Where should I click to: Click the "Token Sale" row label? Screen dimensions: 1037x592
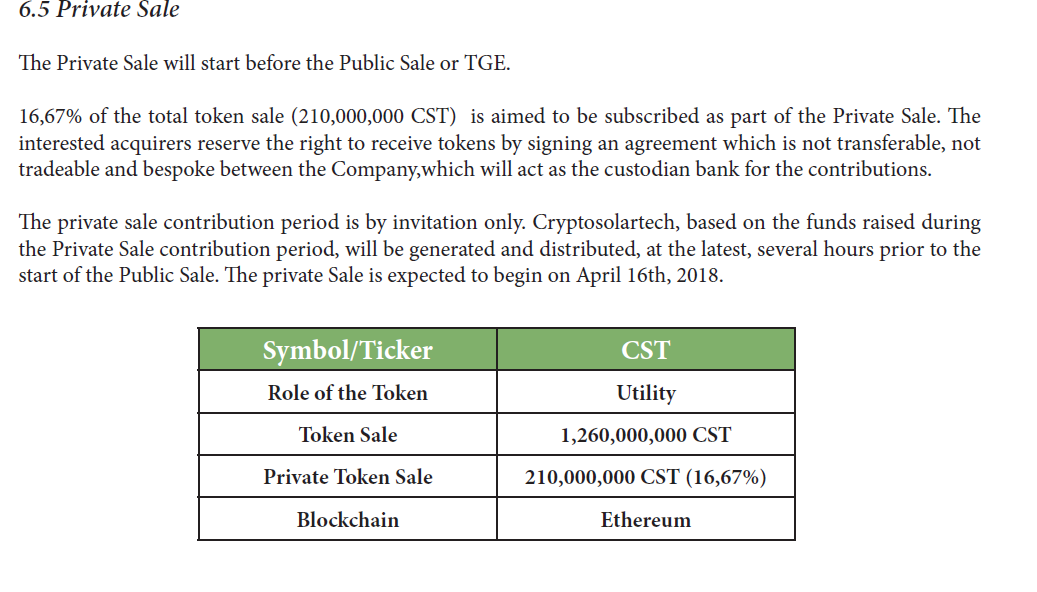click(x=347, y=435)
